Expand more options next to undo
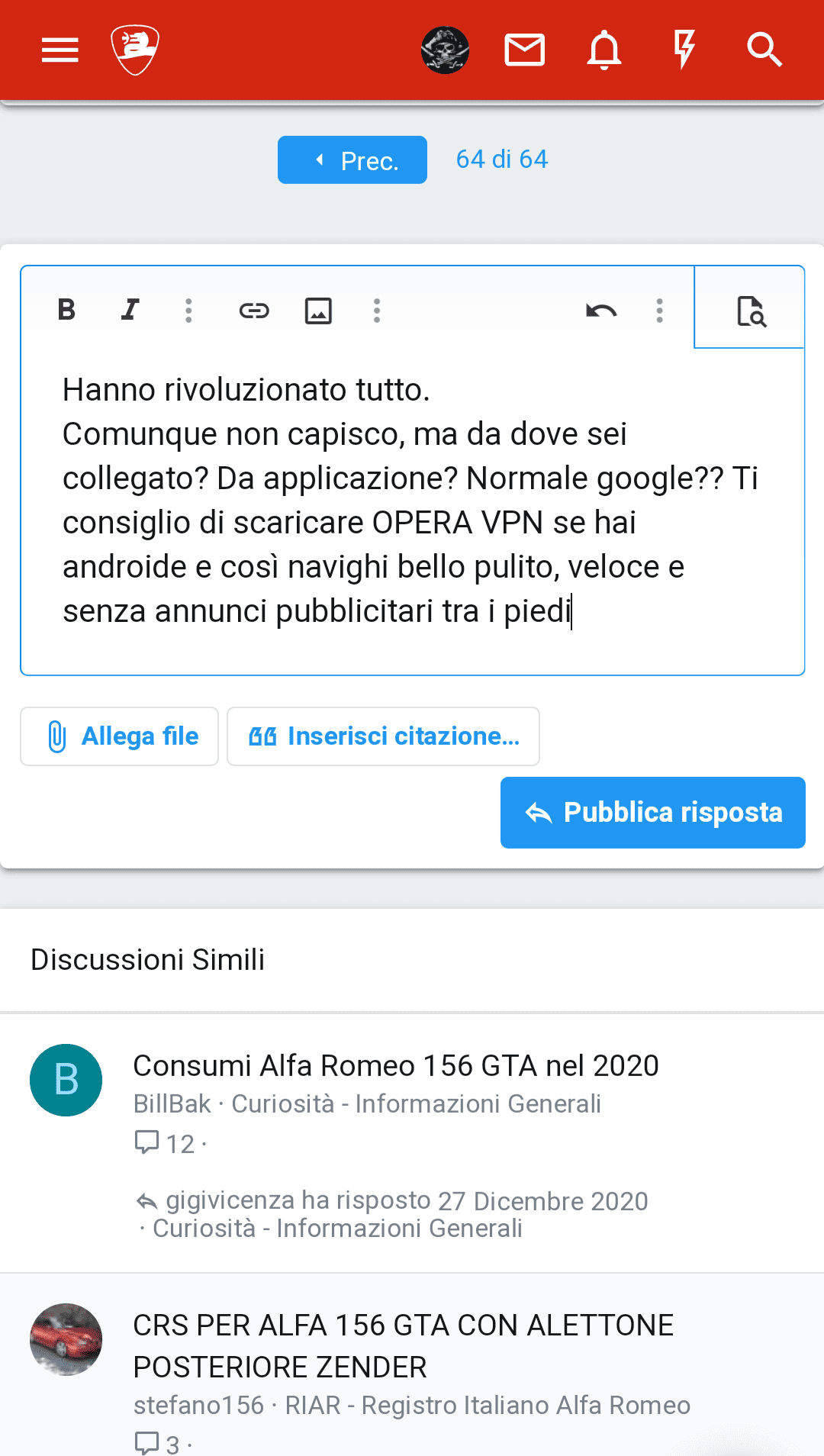 659,310
